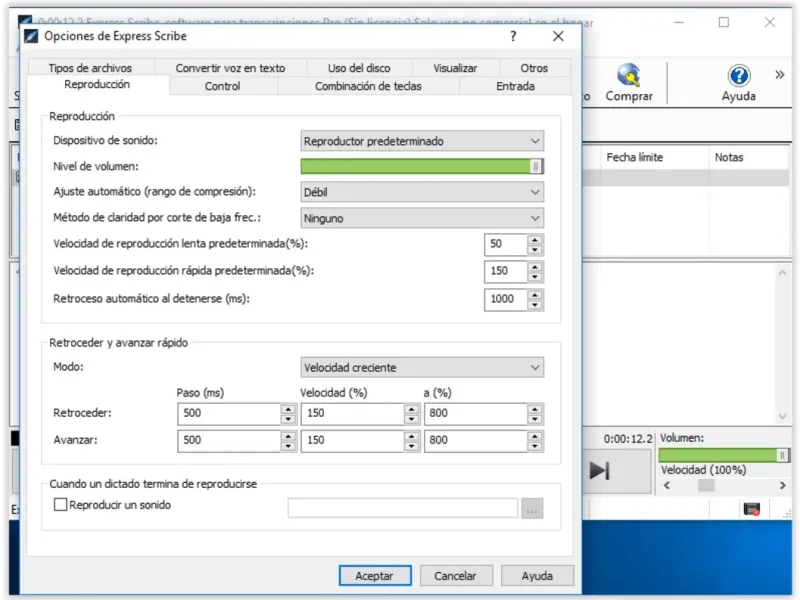
Task: Click the Cancelar button
Action: pyautogui.click(x=456, y=576)
